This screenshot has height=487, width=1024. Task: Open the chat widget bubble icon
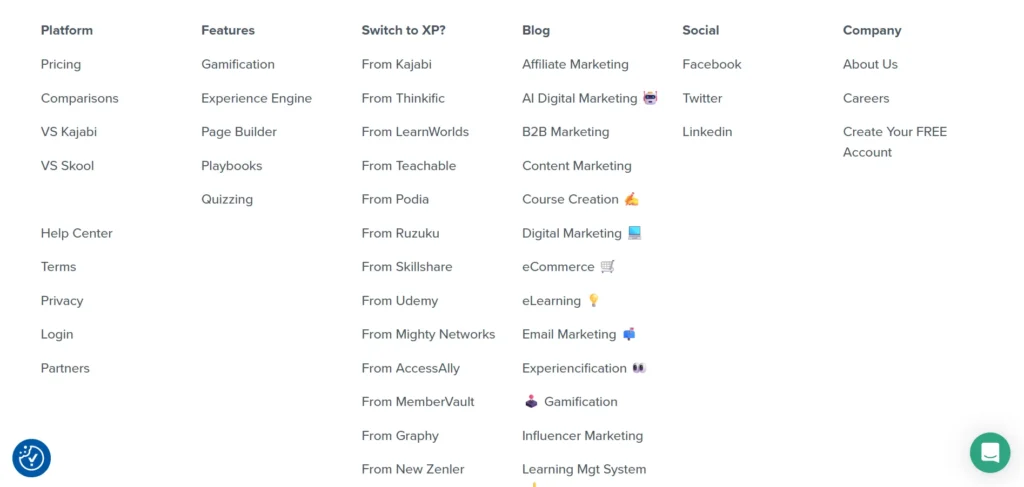tap(990, 452)
